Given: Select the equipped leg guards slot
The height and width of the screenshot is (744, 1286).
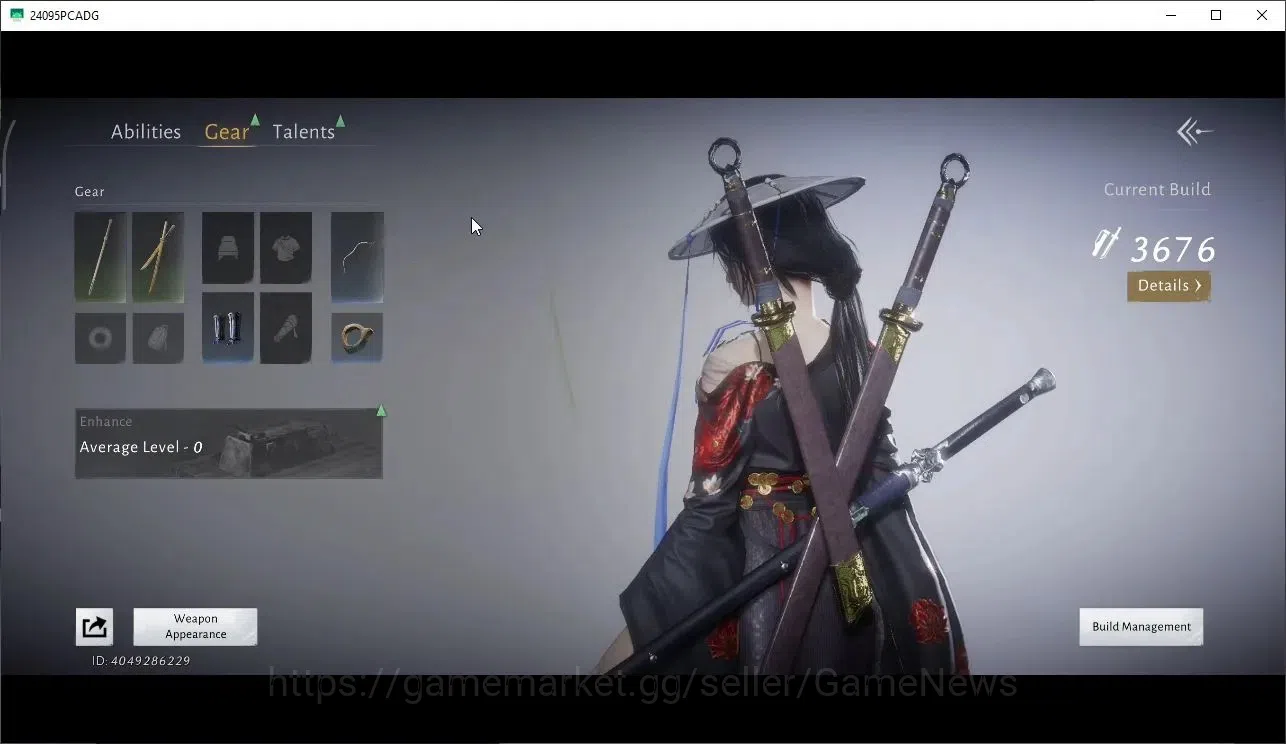Looking at the screenshot, I should pos(228,328).
